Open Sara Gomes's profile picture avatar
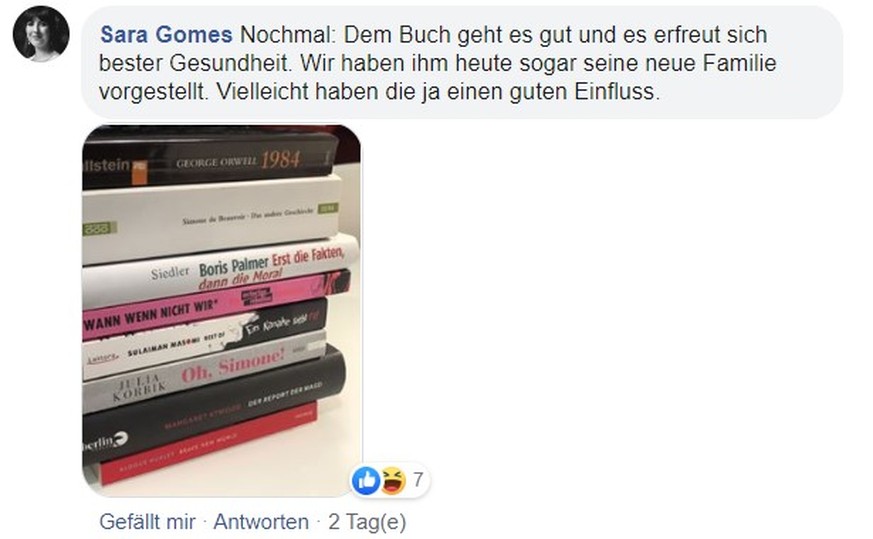 (x=41, y=33)
